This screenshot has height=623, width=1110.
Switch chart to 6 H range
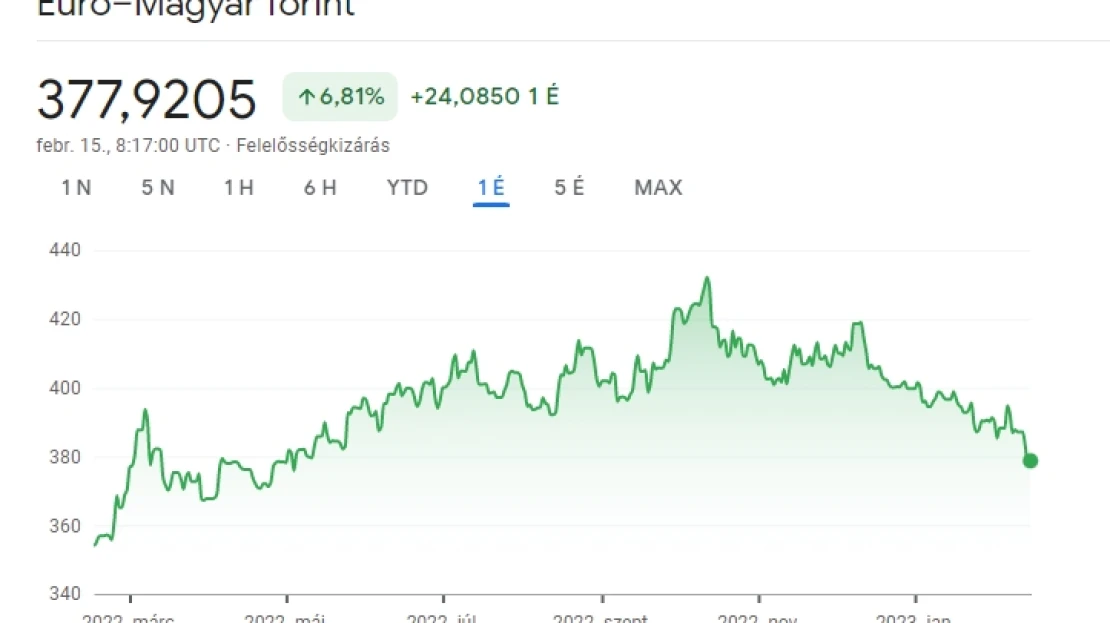[320, 188]
